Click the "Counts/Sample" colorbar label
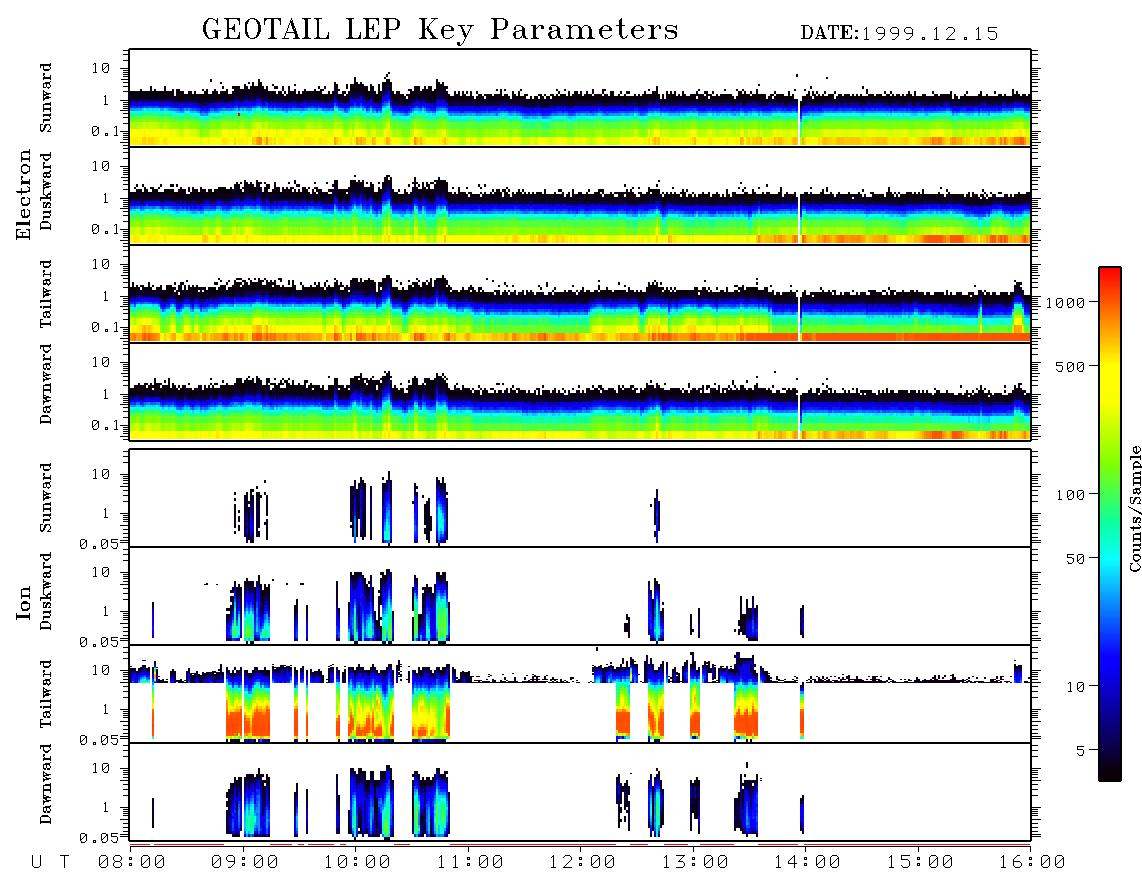 pyautogui.click(x=1134, y=509)
